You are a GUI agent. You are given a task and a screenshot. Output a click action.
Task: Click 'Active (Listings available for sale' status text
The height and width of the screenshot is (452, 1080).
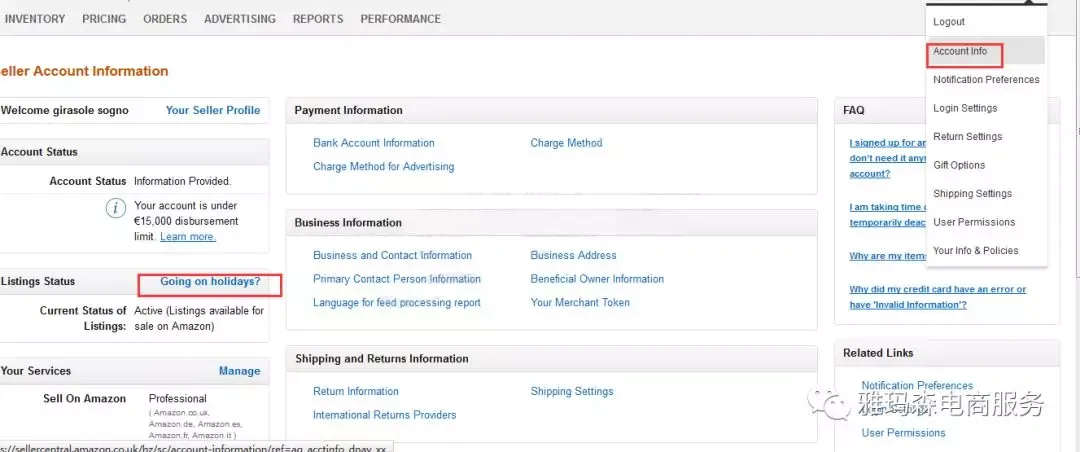[199, 318]
